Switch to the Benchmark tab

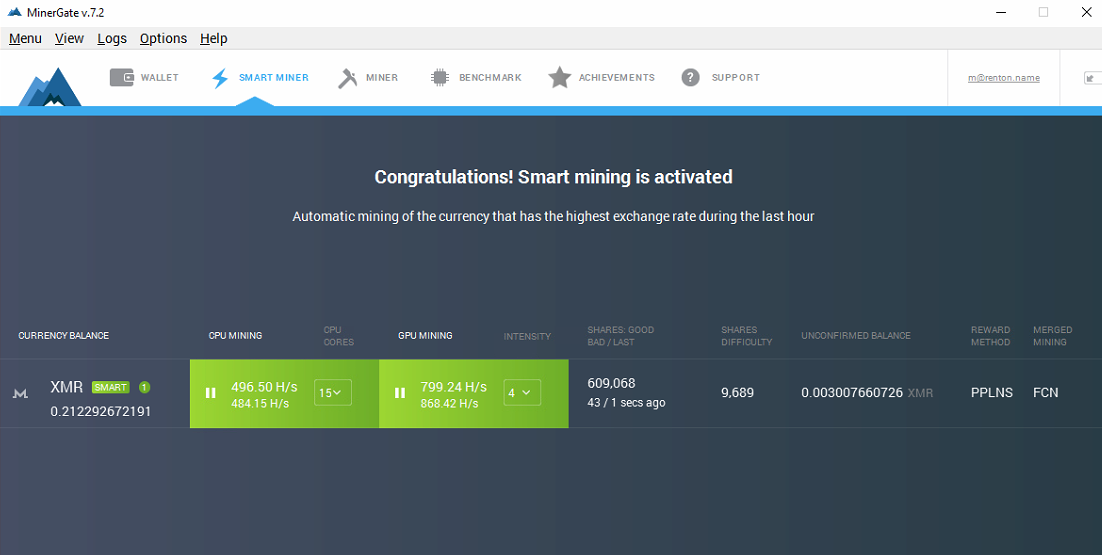476,77
